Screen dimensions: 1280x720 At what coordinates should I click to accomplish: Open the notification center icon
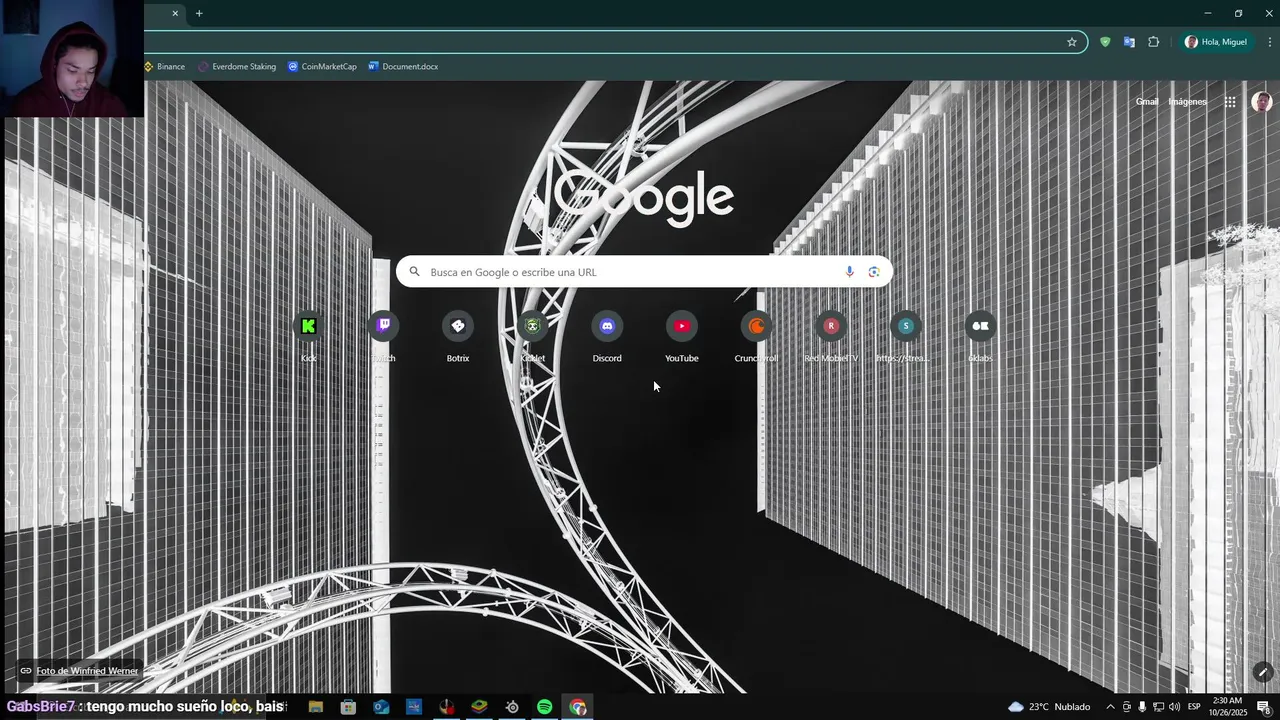(x=1264, y=707)
